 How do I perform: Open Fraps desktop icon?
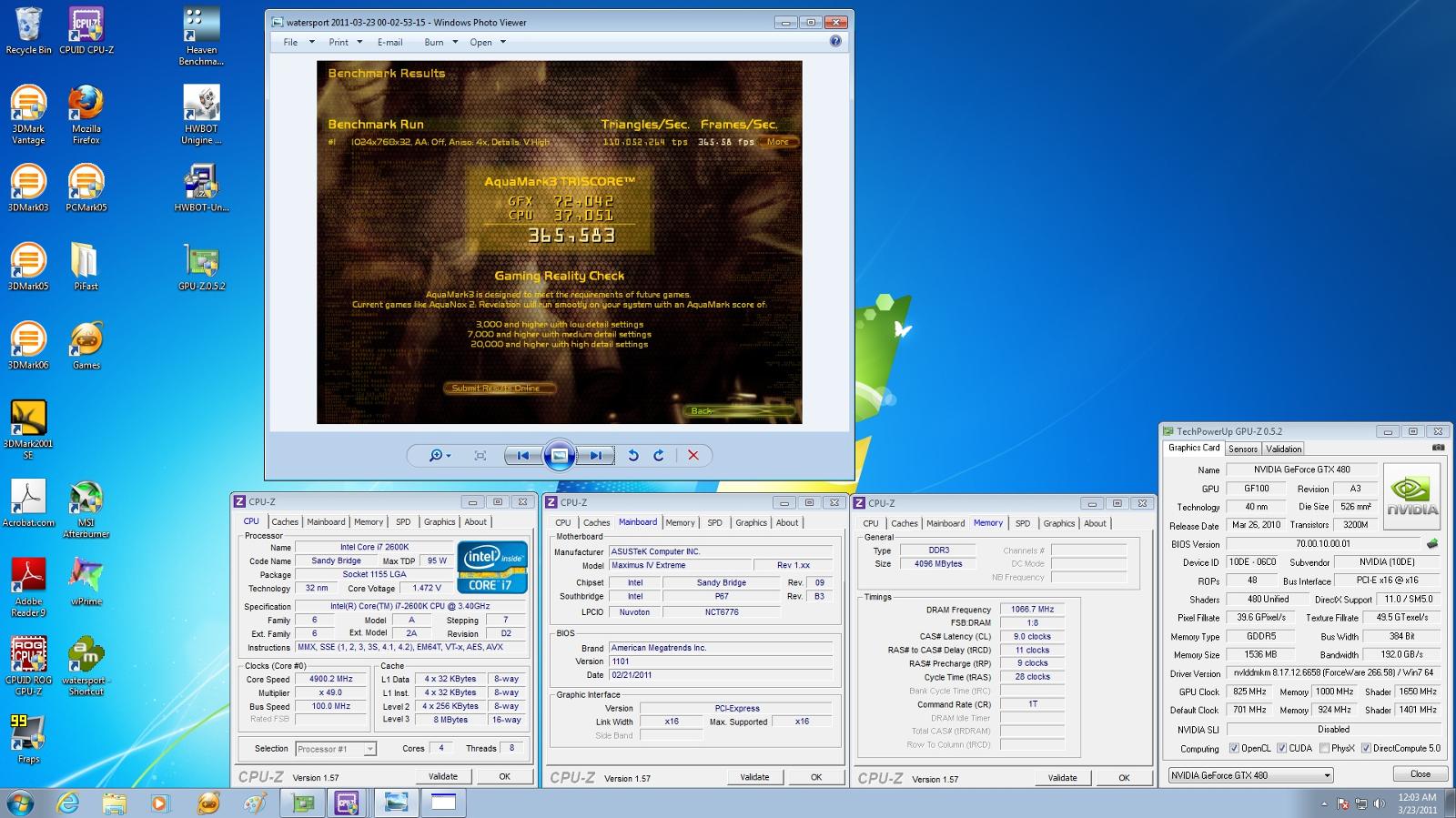[28, 740]
